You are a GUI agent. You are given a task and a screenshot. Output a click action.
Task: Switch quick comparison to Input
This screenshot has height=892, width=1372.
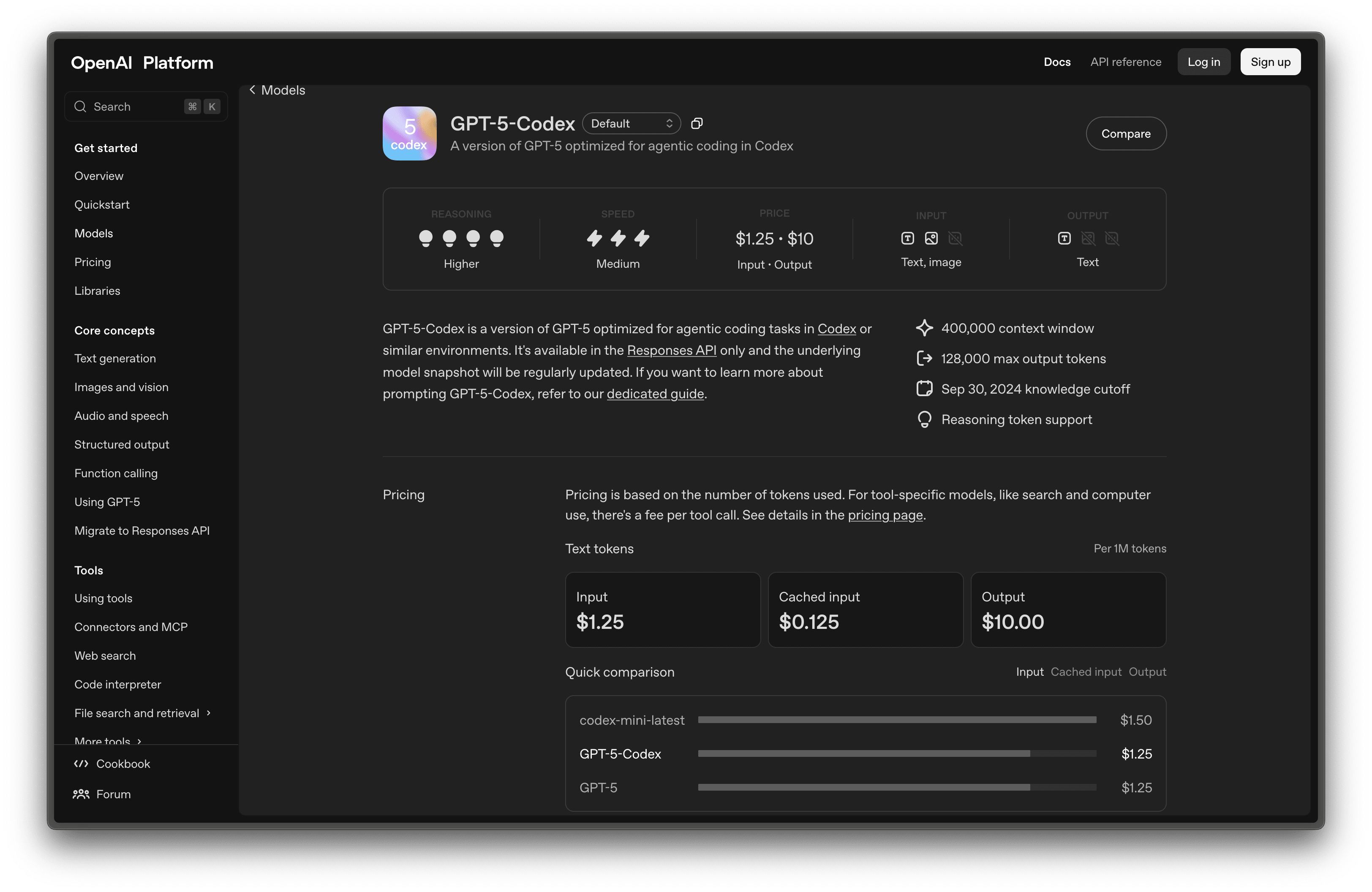click(1029, 672)
